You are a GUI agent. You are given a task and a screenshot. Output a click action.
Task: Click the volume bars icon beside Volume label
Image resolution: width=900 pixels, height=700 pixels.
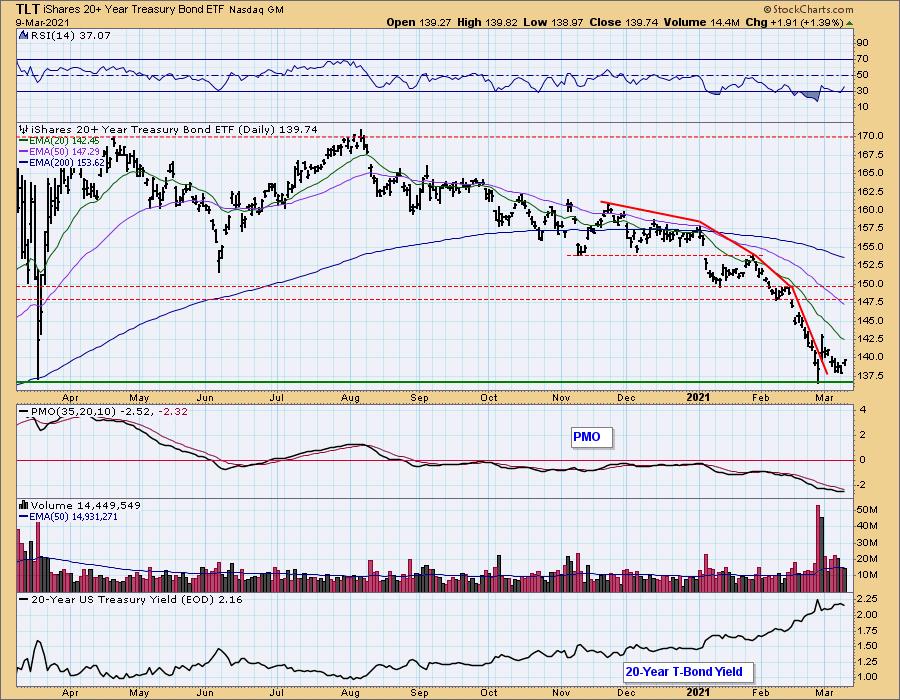[x=24, y=505]
